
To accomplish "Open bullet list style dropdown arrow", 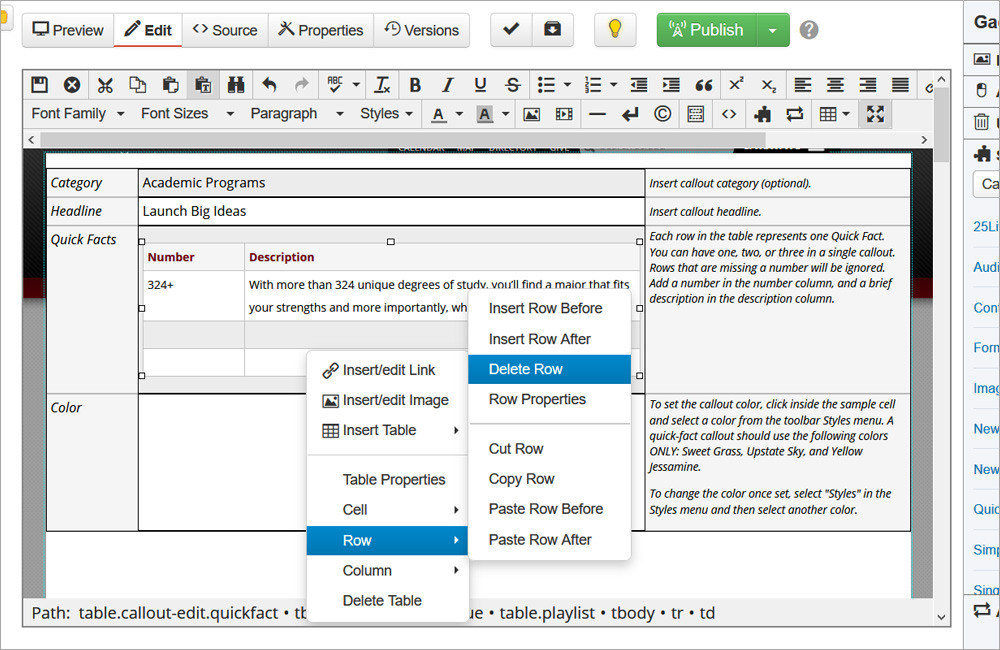I will pyautogui.click(x=567, y=85).
